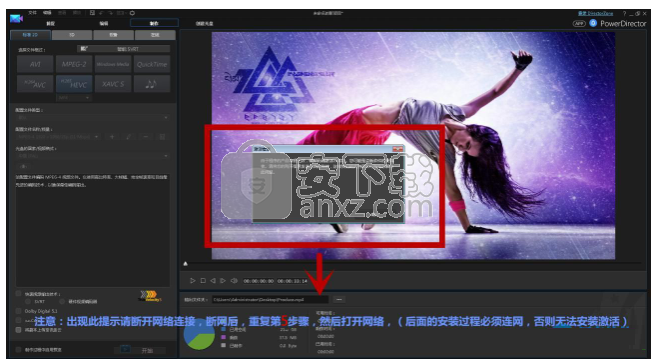Select the Standard 2D tab
Viewport: 658px width, 361px height.
pos(30,35)
